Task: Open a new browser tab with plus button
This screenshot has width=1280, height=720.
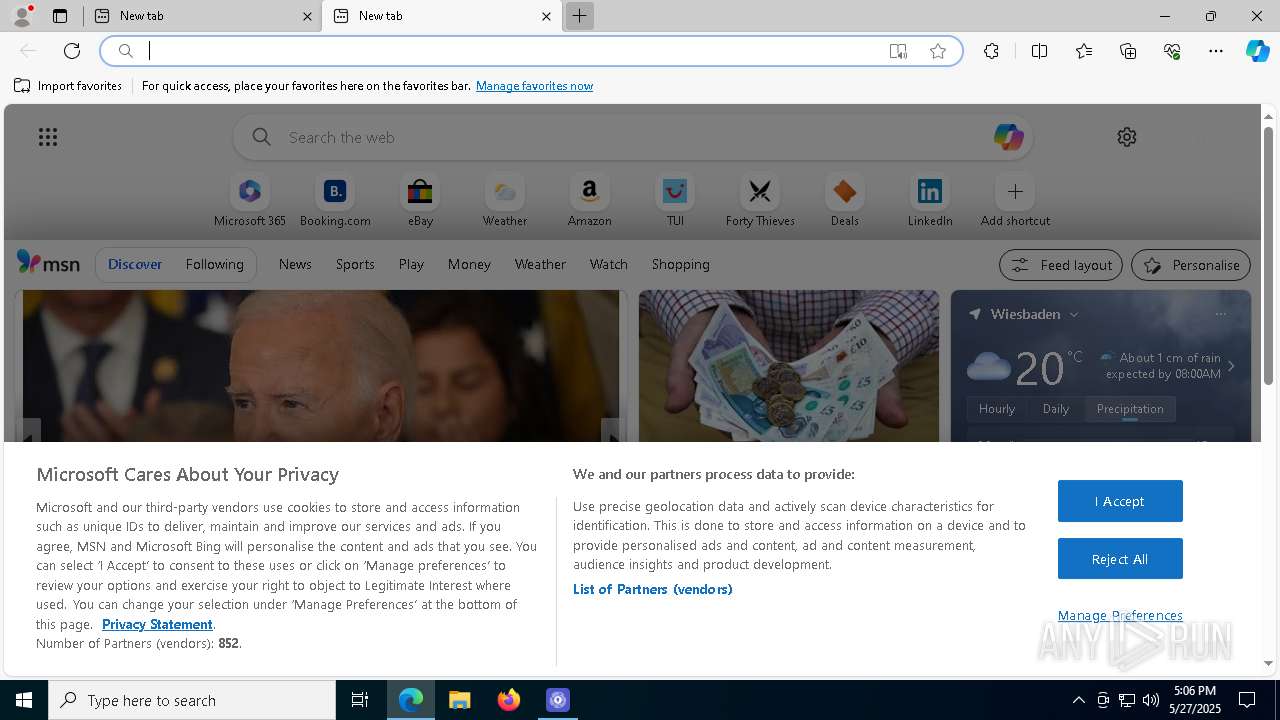Action: [579, 16]
